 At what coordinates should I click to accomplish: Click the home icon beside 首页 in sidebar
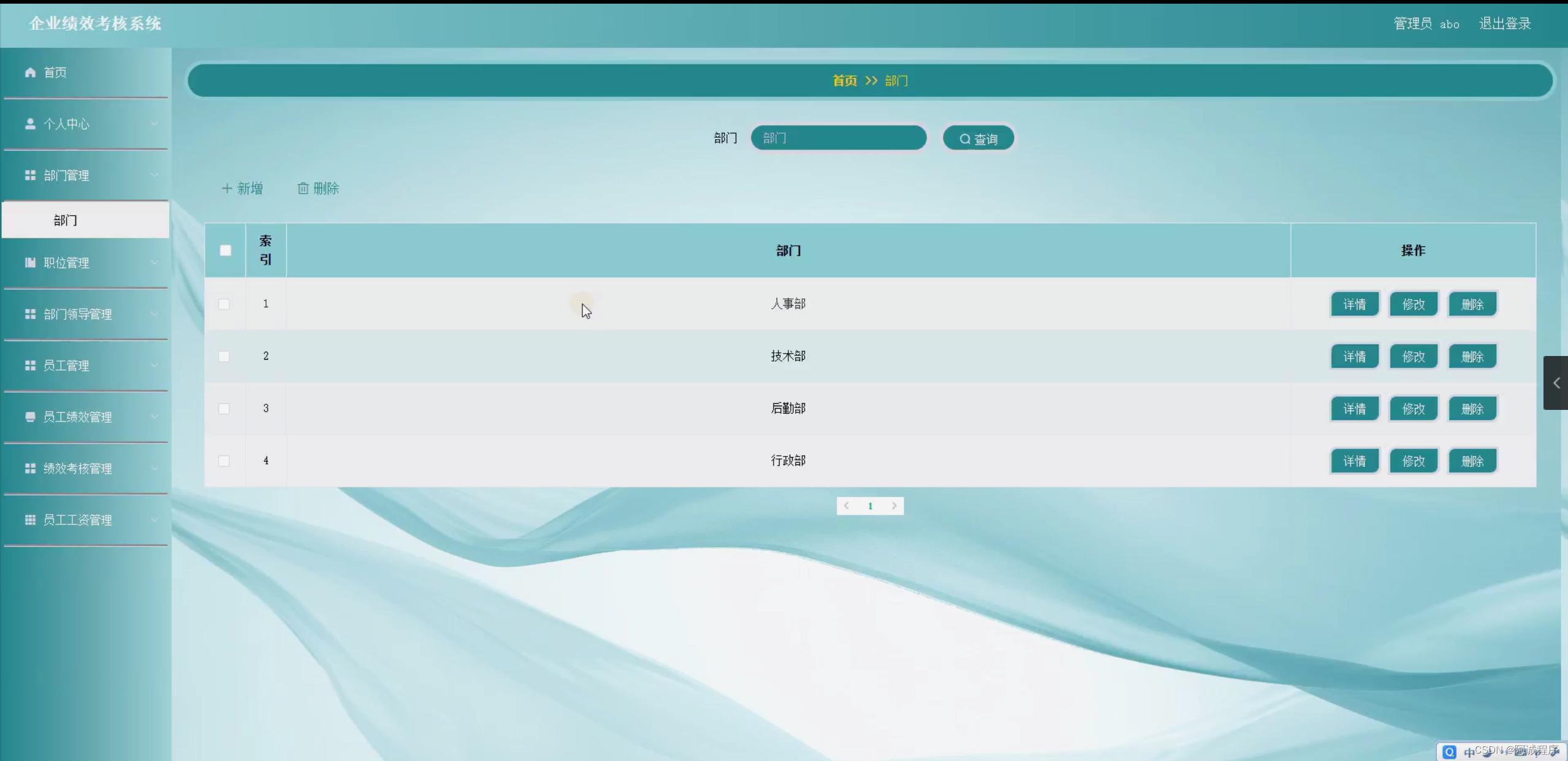coord(30,72)
